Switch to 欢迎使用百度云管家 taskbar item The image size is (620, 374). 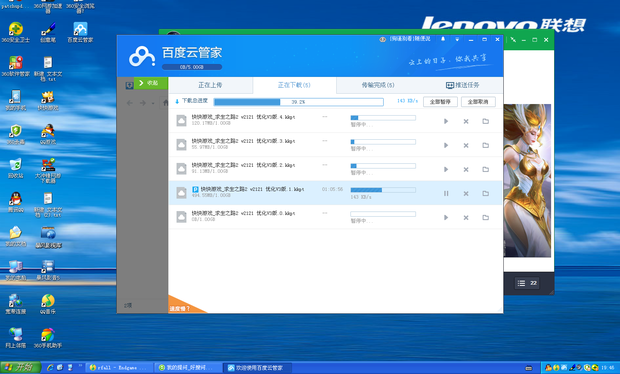tap(257, 368)
